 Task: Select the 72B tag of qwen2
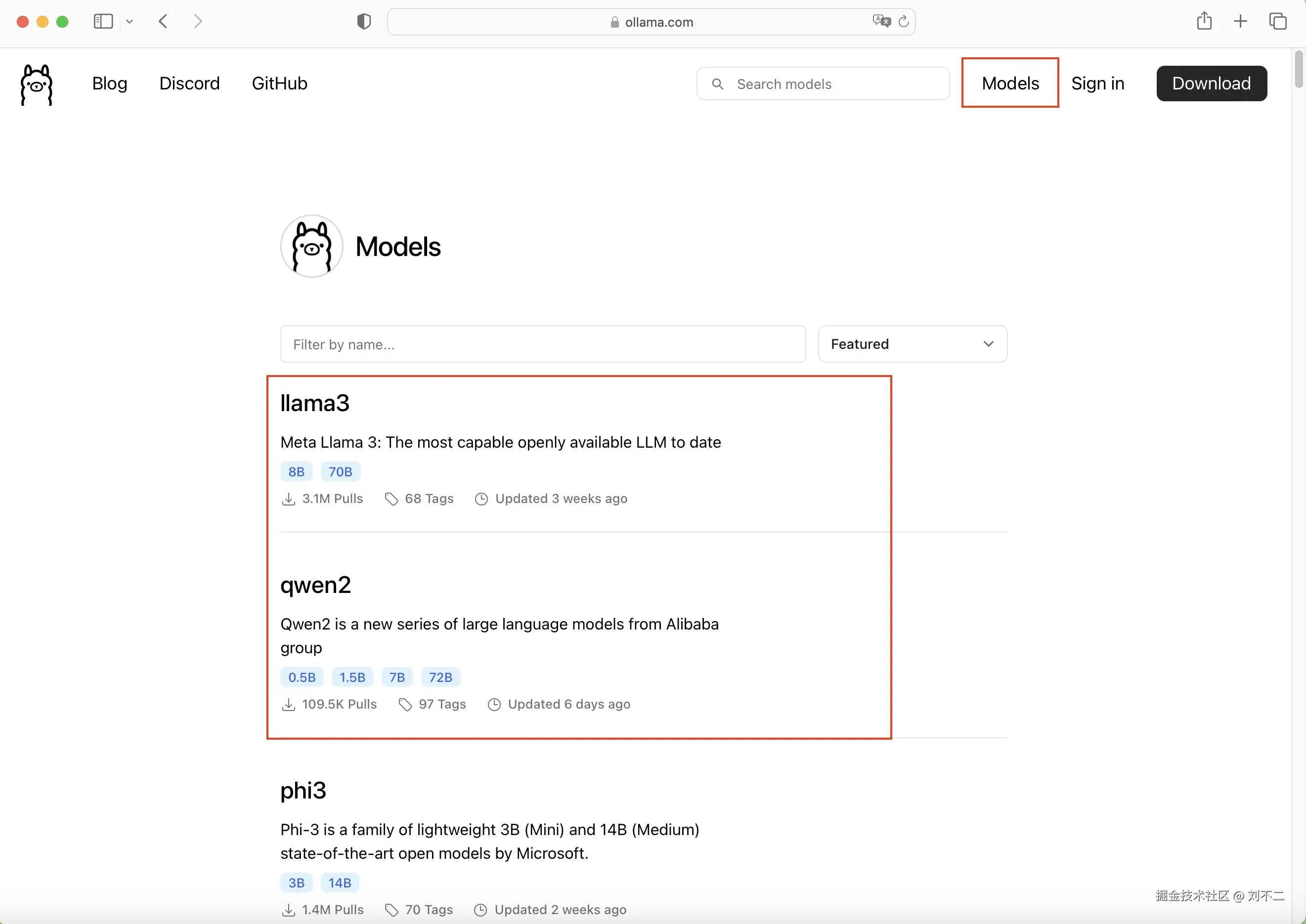[x=440, y=677]
